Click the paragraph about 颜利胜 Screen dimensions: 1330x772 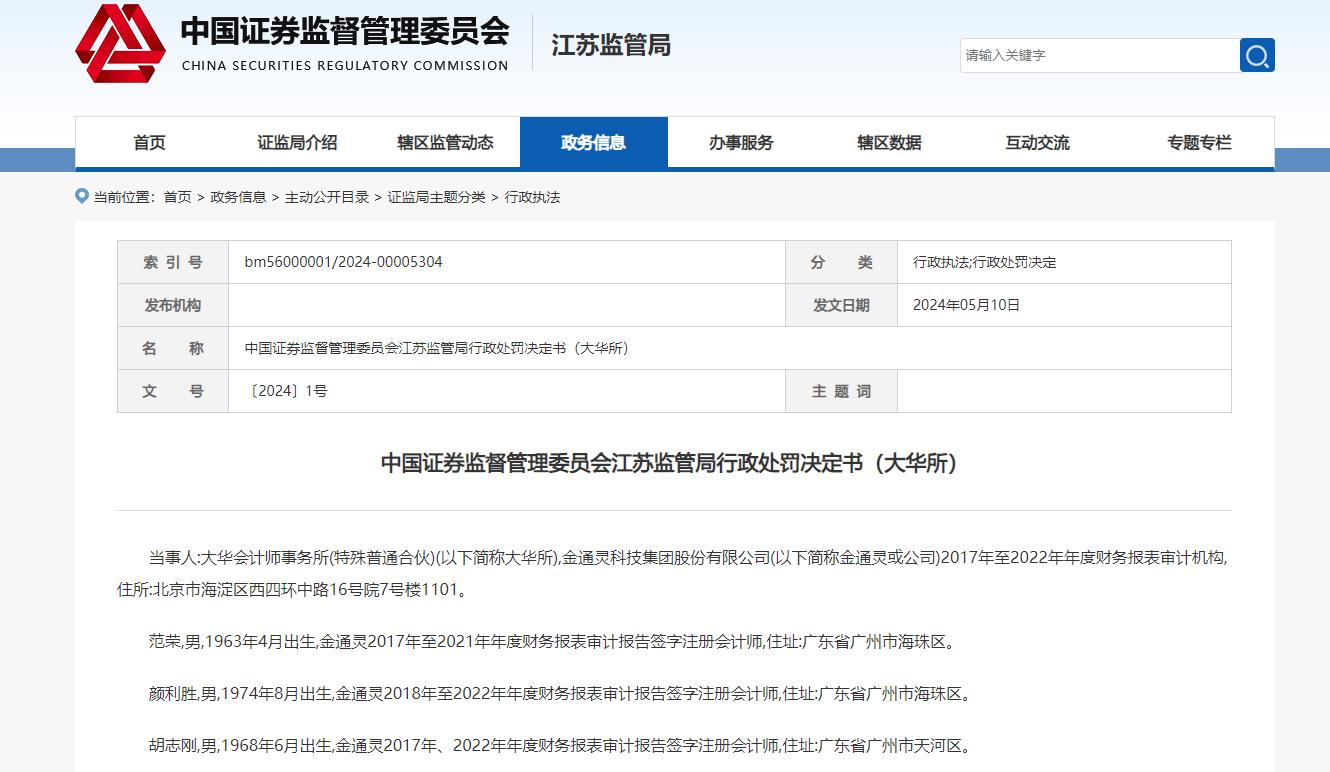[x=563, y=693]
